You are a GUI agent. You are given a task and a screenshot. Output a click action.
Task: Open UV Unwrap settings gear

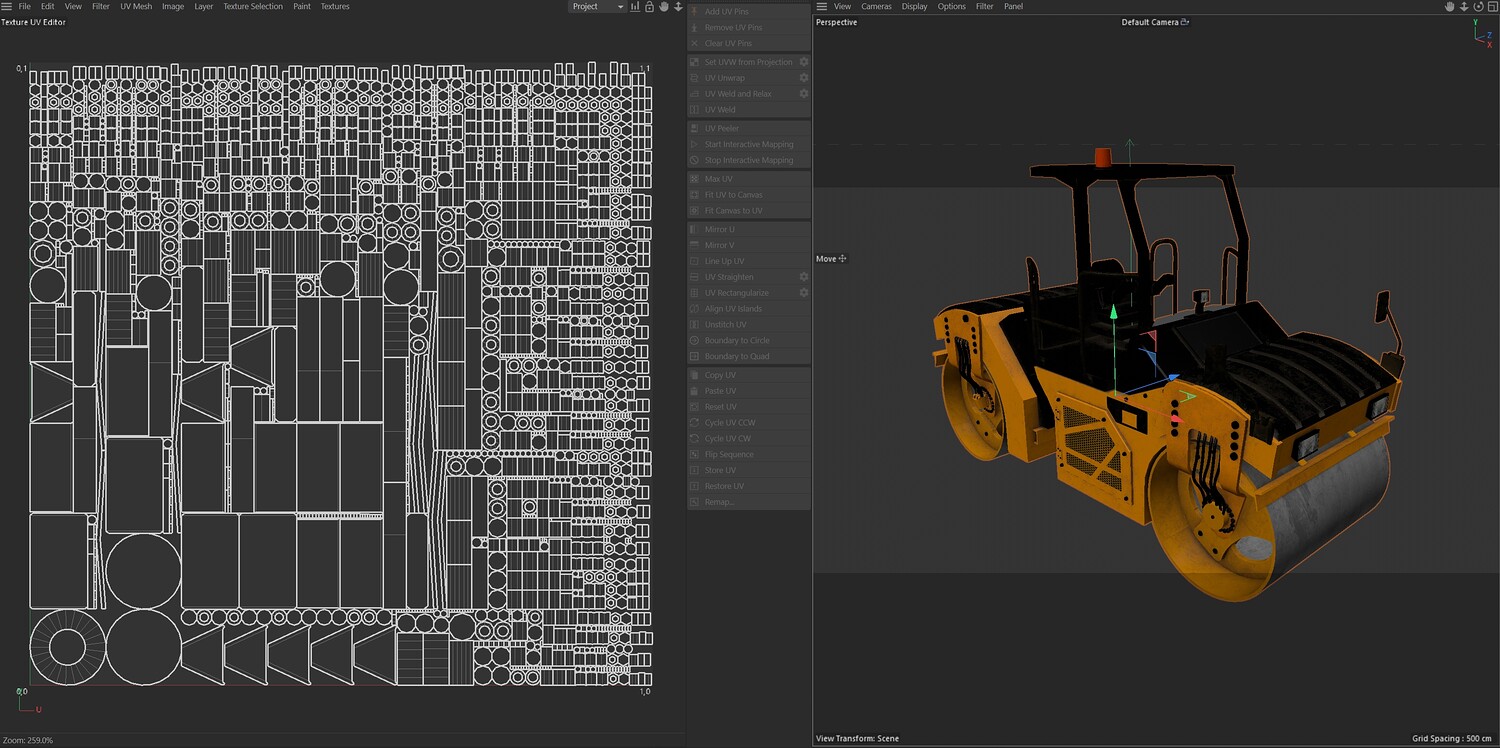803,78
